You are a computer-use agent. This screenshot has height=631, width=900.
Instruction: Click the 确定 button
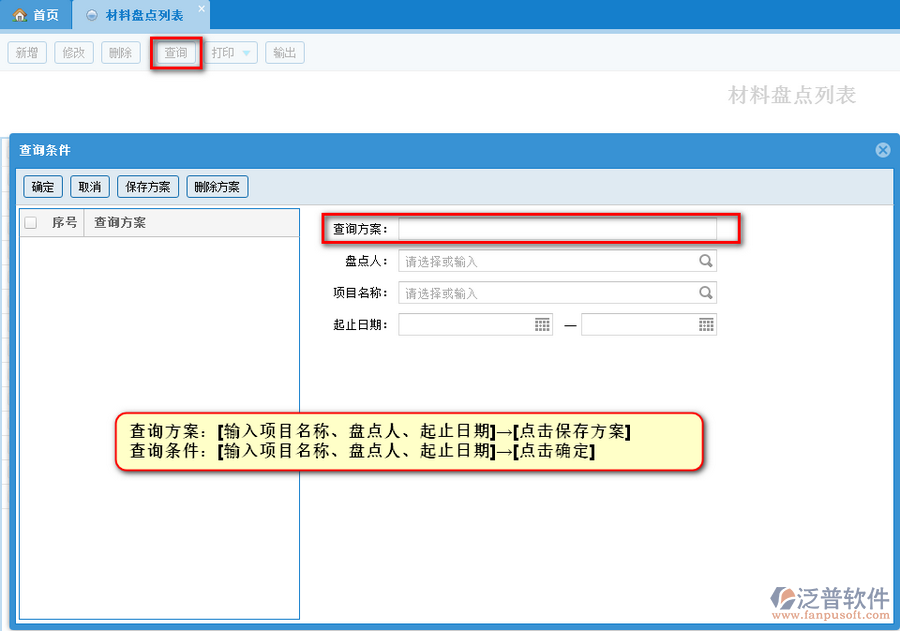point(43,187)
